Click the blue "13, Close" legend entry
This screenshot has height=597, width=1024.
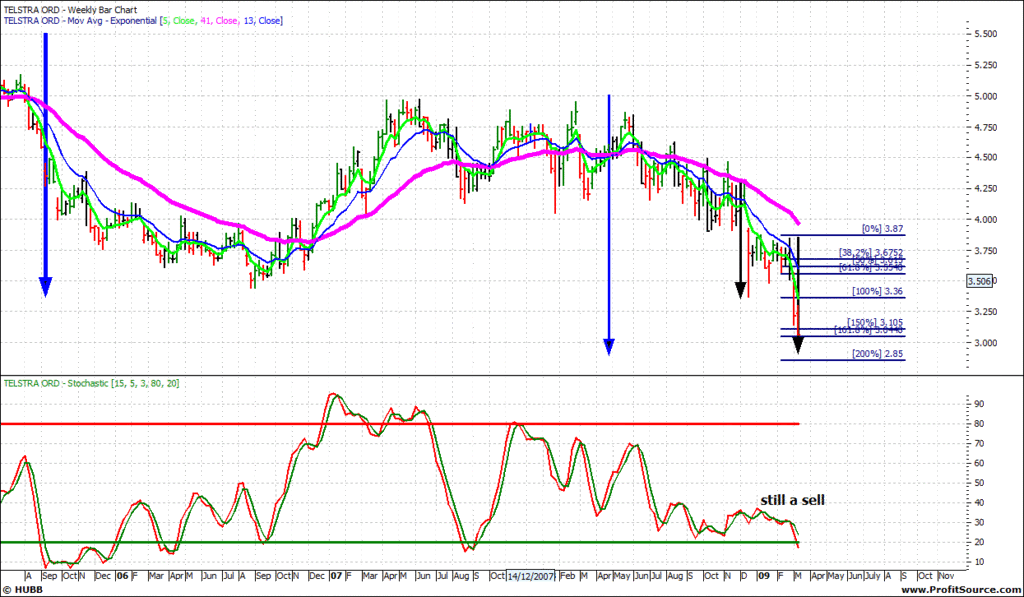tap(262, 21)
